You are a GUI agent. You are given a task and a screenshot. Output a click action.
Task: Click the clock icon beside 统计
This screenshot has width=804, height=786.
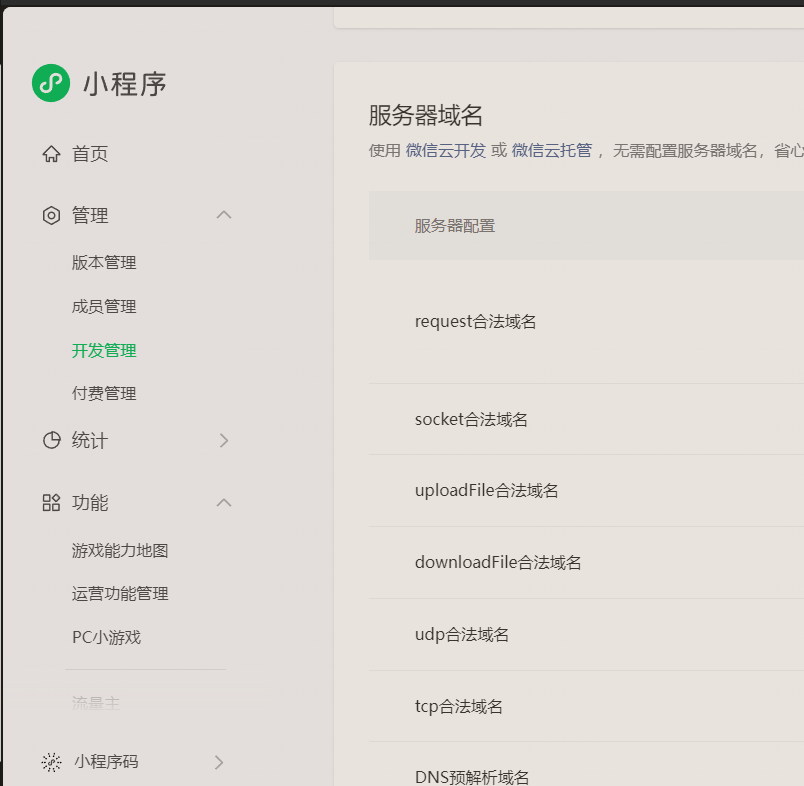click(50, 440)
